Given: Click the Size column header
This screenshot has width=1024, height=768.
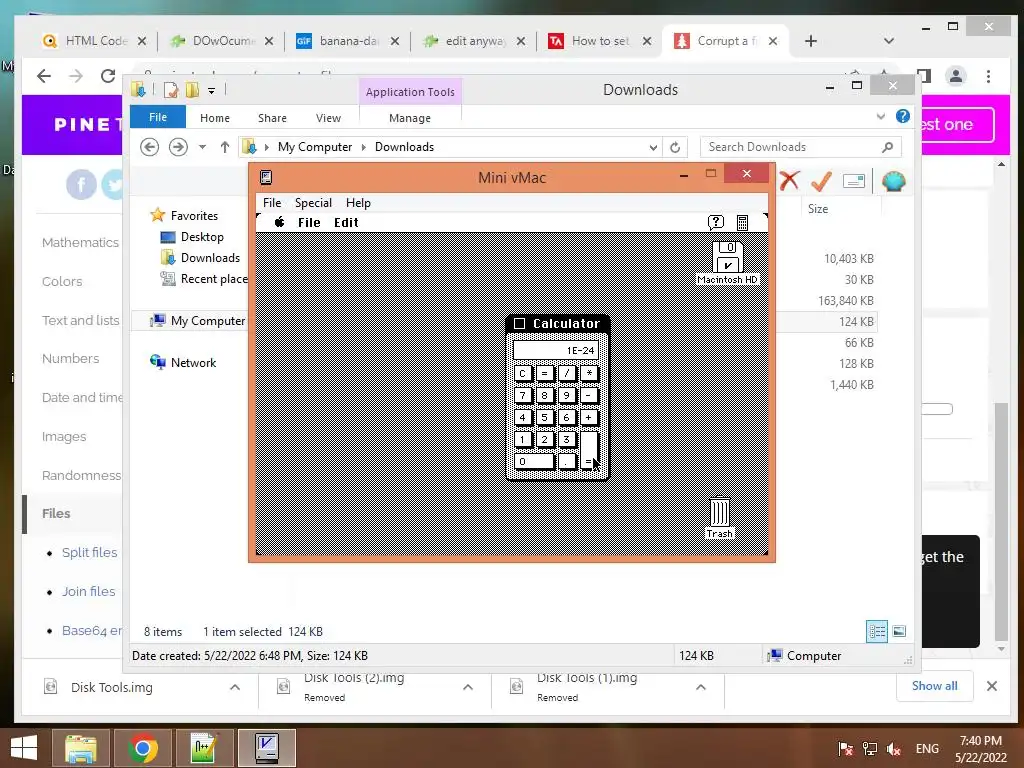Looking at the screenshot, I should pos(818,209).
